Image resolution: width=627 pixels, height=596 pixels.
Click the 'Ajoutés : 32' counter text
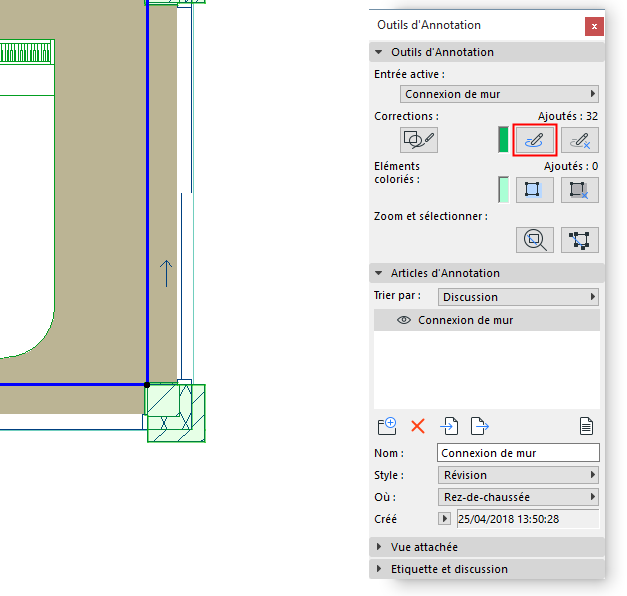point(568,116)
